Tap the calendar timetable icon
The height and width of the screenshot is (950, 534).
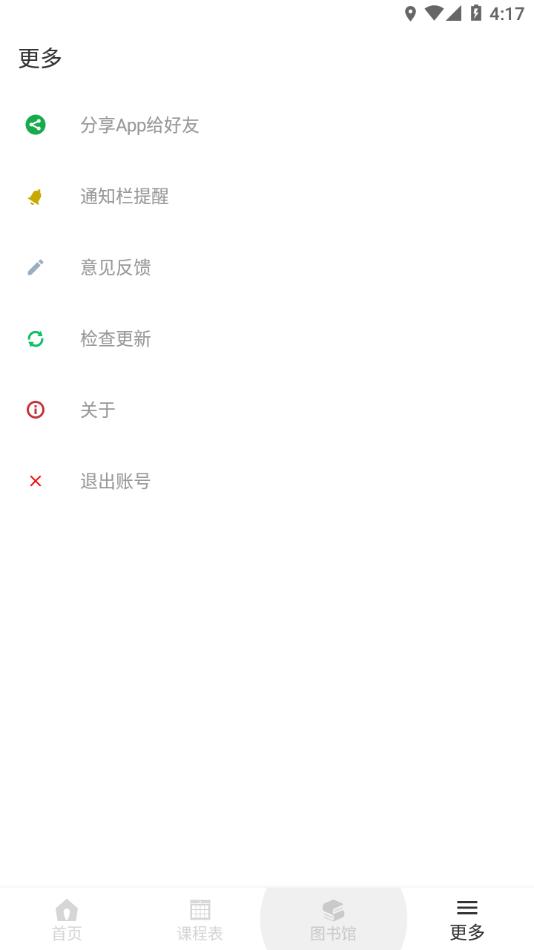[200, 910]
